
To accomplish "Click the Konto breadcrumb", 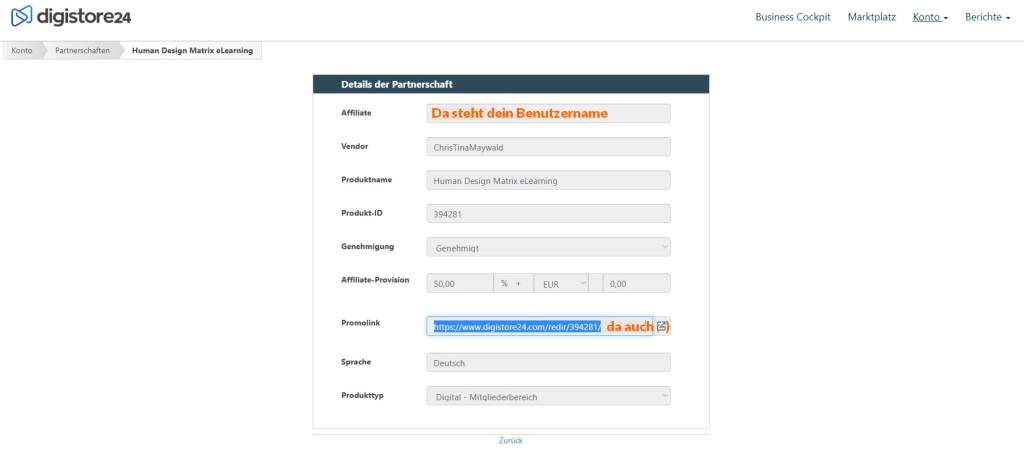I will point(22,50).
